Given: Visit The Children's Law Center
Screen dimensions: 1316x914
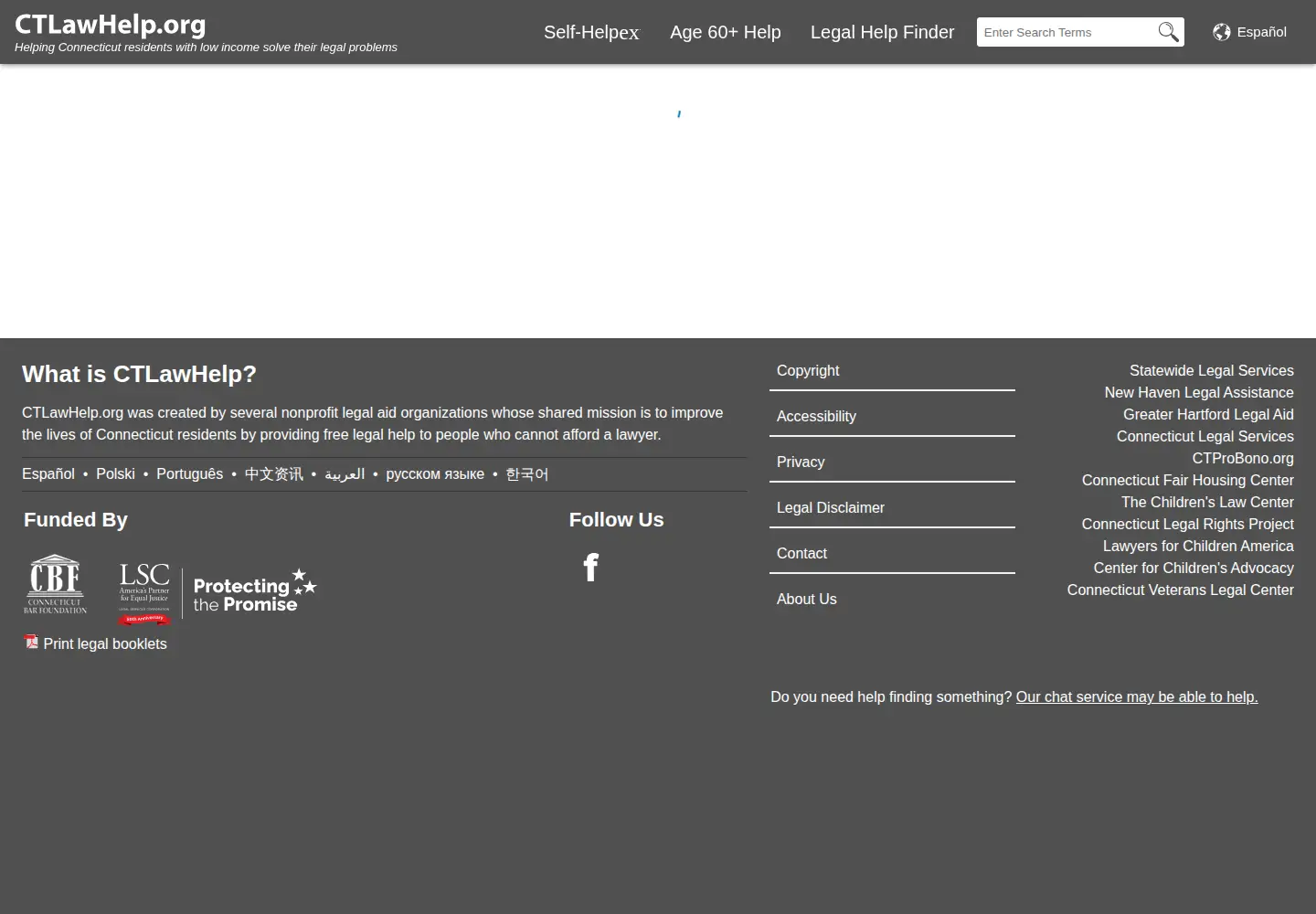Looking at the screenshot, I should pos(1207,502).
